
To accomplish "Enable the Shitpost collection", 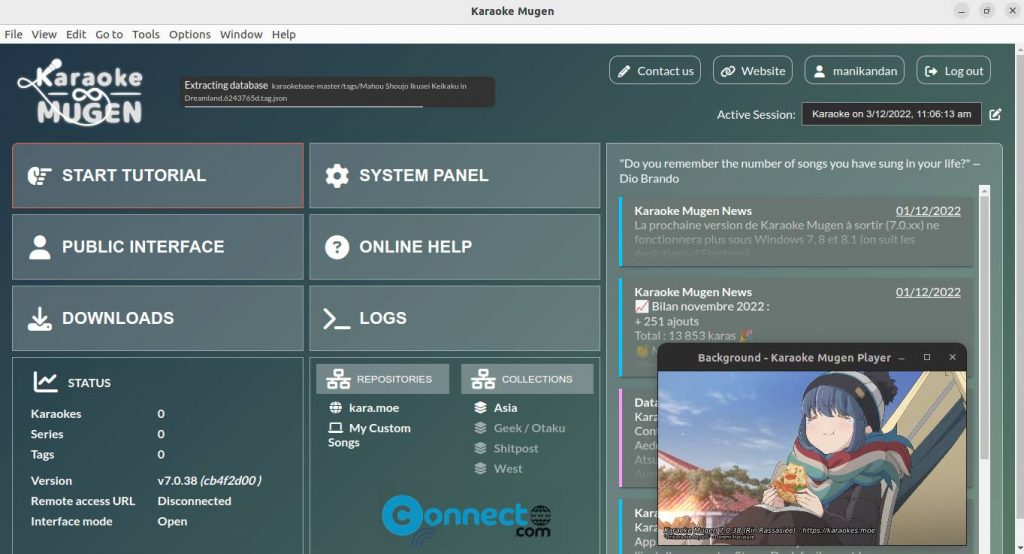I will point(515,448).
